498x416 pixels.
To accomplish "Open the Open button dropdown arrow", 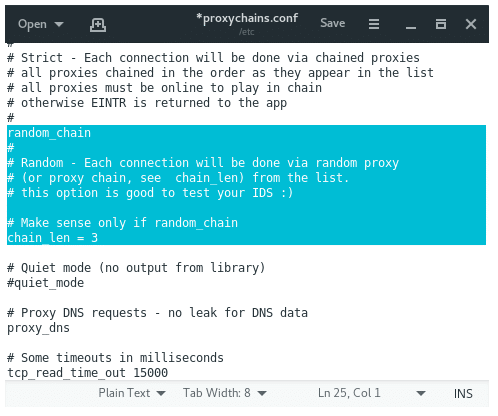I will (59, 24).
